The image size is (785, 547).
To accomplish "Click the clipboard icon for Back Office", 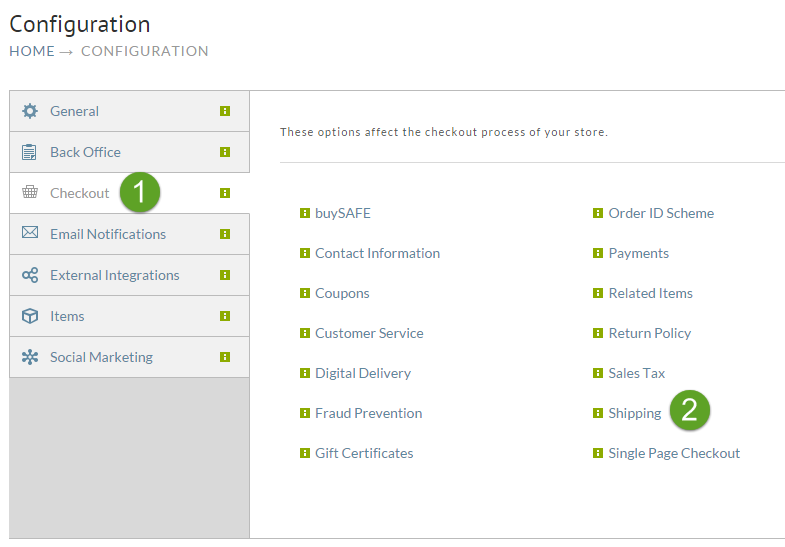I will [29, 152].
